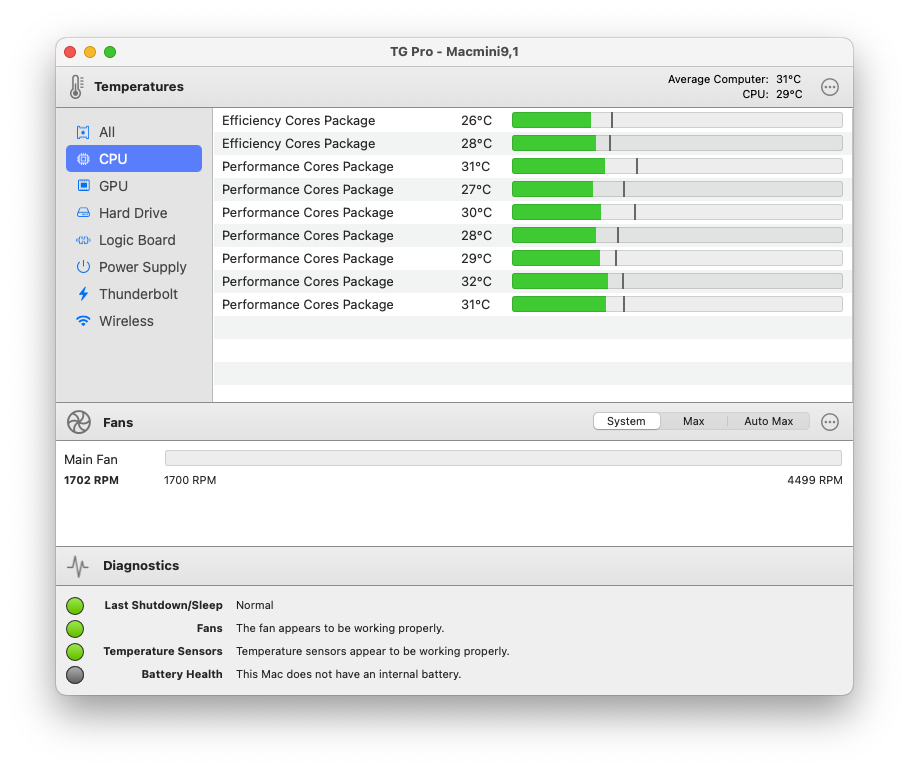This screenshot has width=909, height=769.
Task: Click the Diagnostics pulse waveform icon
Action: tap(78, 566)
